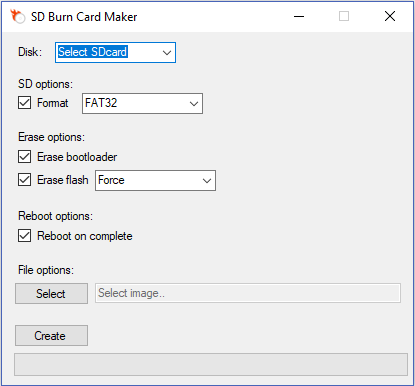Uncheck the Format checkbox
This screenshot has height=386, width=415.
point(25,103)
